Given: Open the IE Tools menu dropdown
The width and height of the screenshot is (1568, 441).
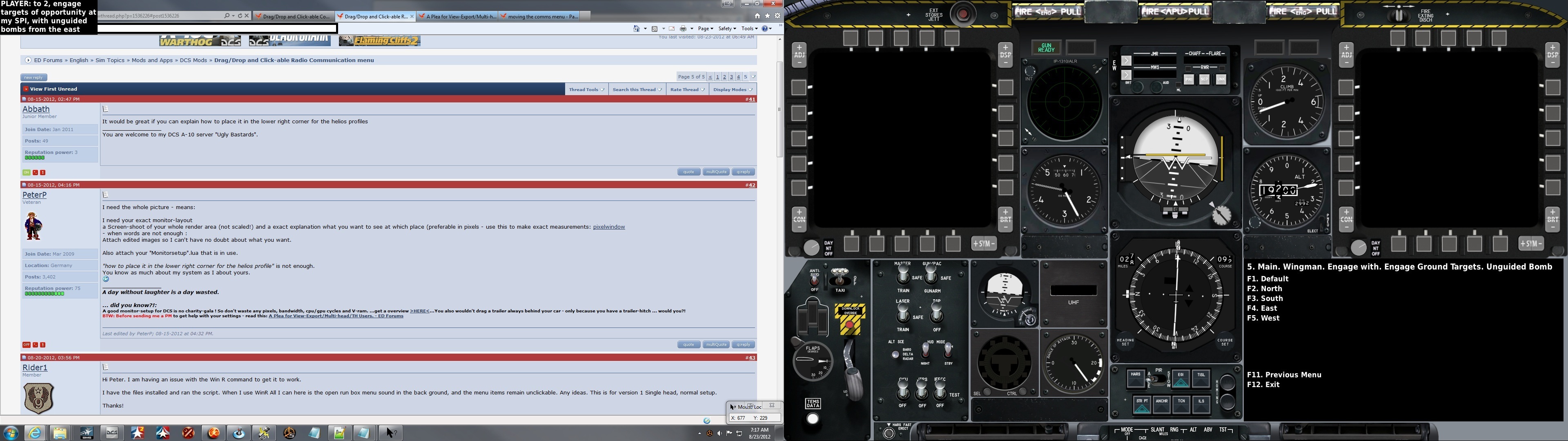Looking at the screenshot, I should [750, 29].
